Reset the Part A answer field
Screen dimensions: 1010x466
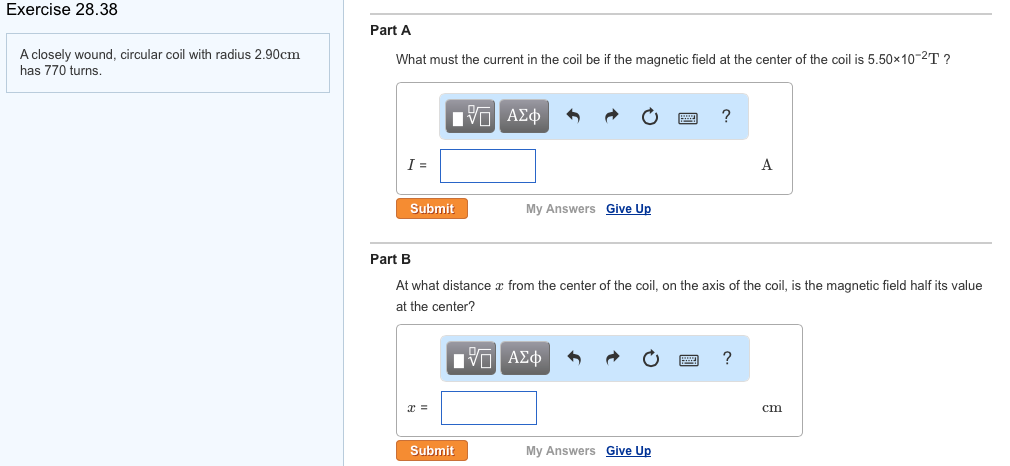[x=649, y=118]
